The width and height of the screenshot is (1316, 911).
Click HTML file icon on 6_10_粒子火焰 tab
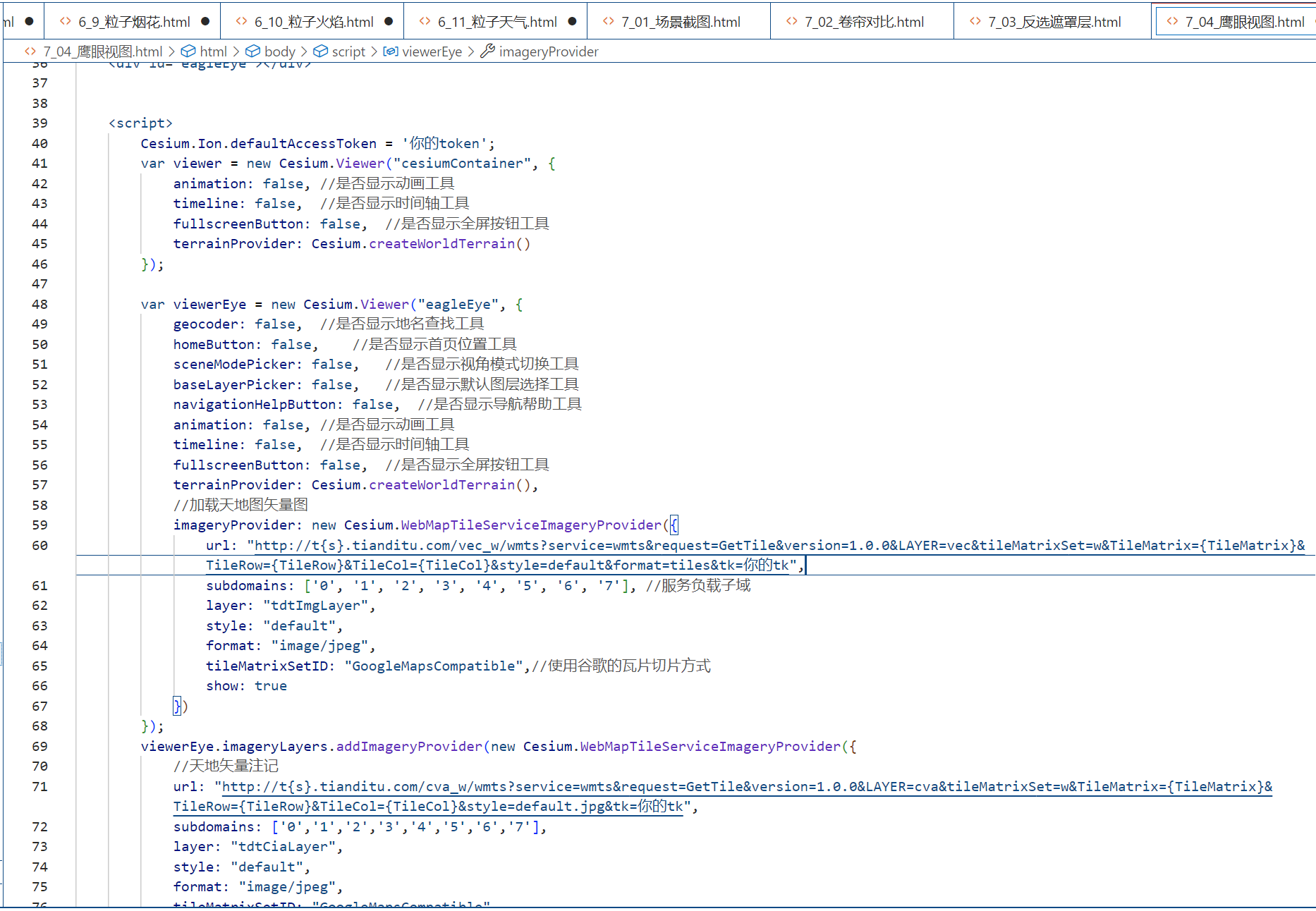(x=242, y=21)
